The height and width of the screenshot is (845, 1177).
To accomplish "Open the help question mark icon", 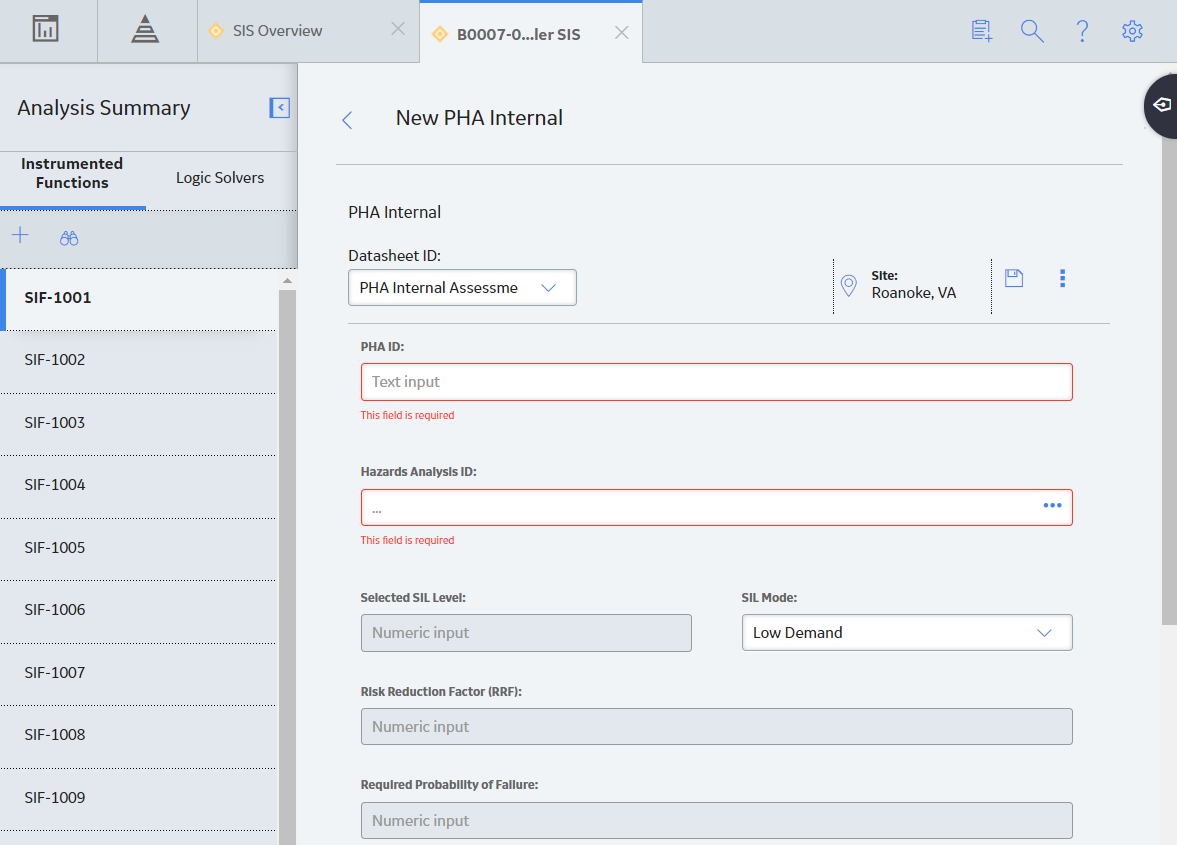I will [1082, 31].
